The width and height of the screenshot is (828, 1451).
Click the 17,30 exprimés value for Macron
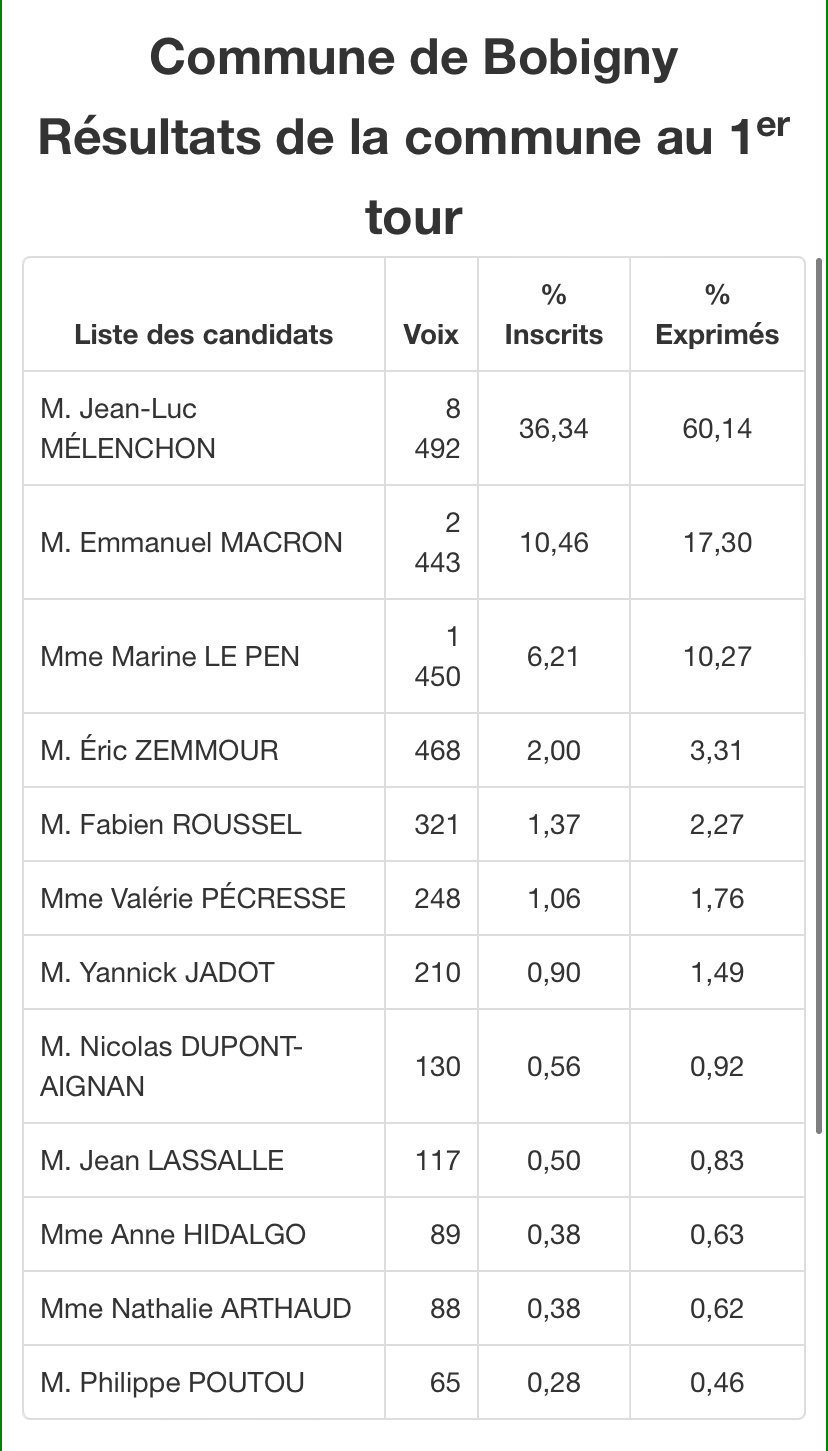pos(717,542)
